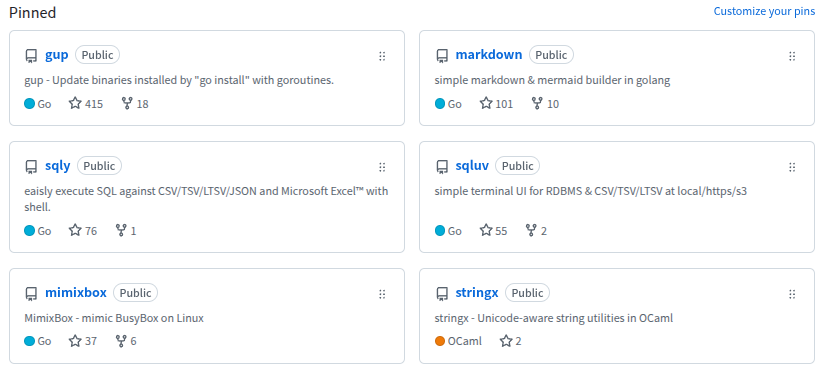Click the grip icon on sqly card
The width and height of the screenshot is (821, 371).
[x=382, y=167]
